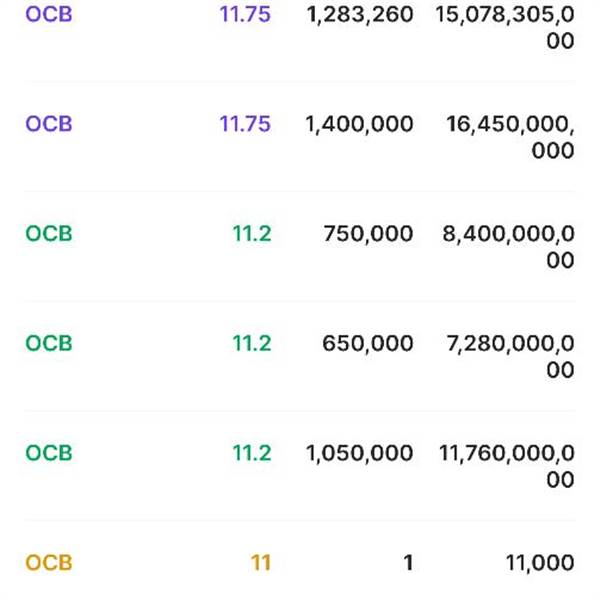Select the value 7,280,000,000
Screen dimensions: 600x600
pos(508,356)
